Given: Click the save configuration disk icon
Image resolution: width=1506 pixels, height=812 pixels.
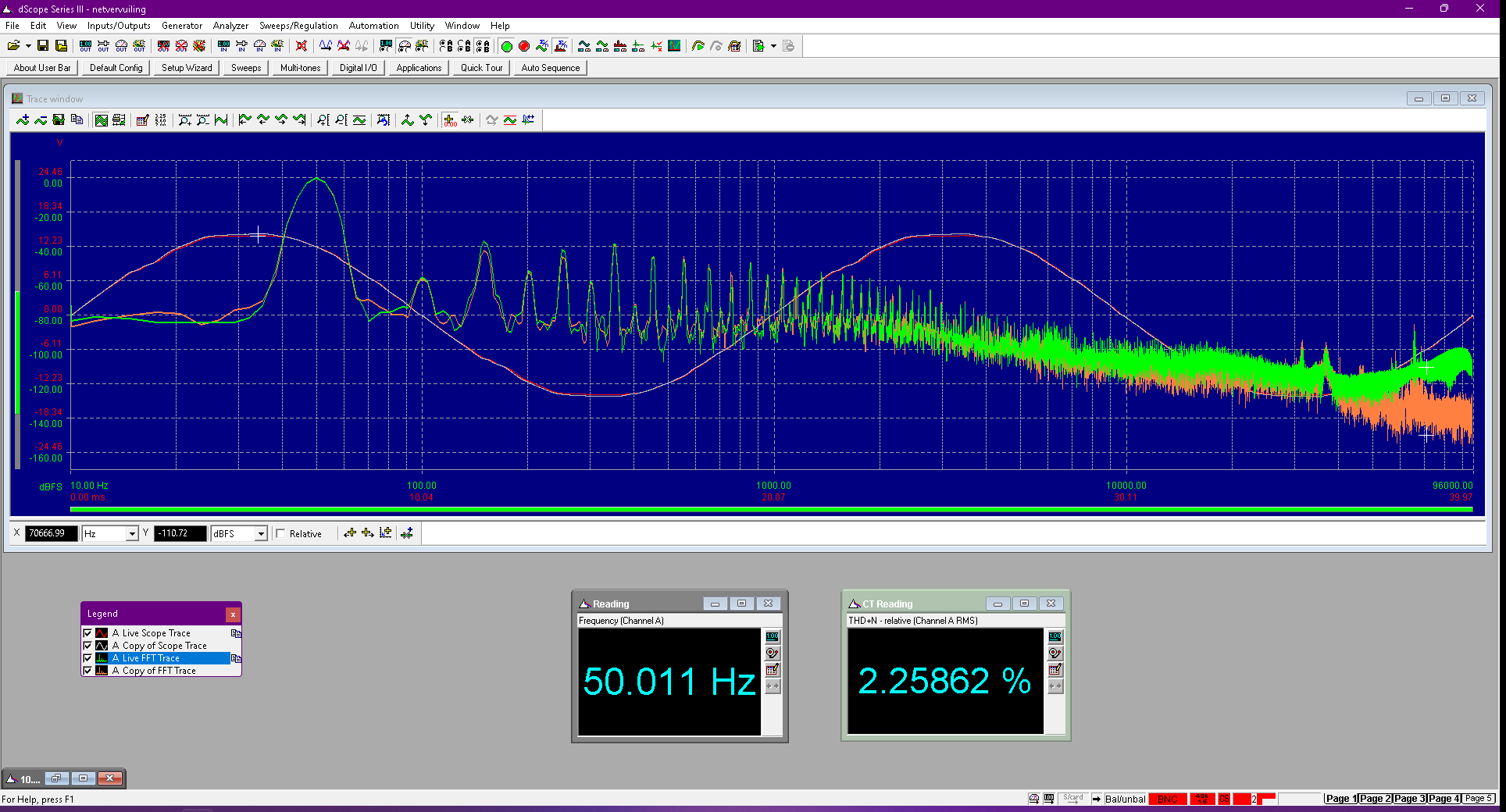Looking at the screenshot, I should (x=43, y=46).
